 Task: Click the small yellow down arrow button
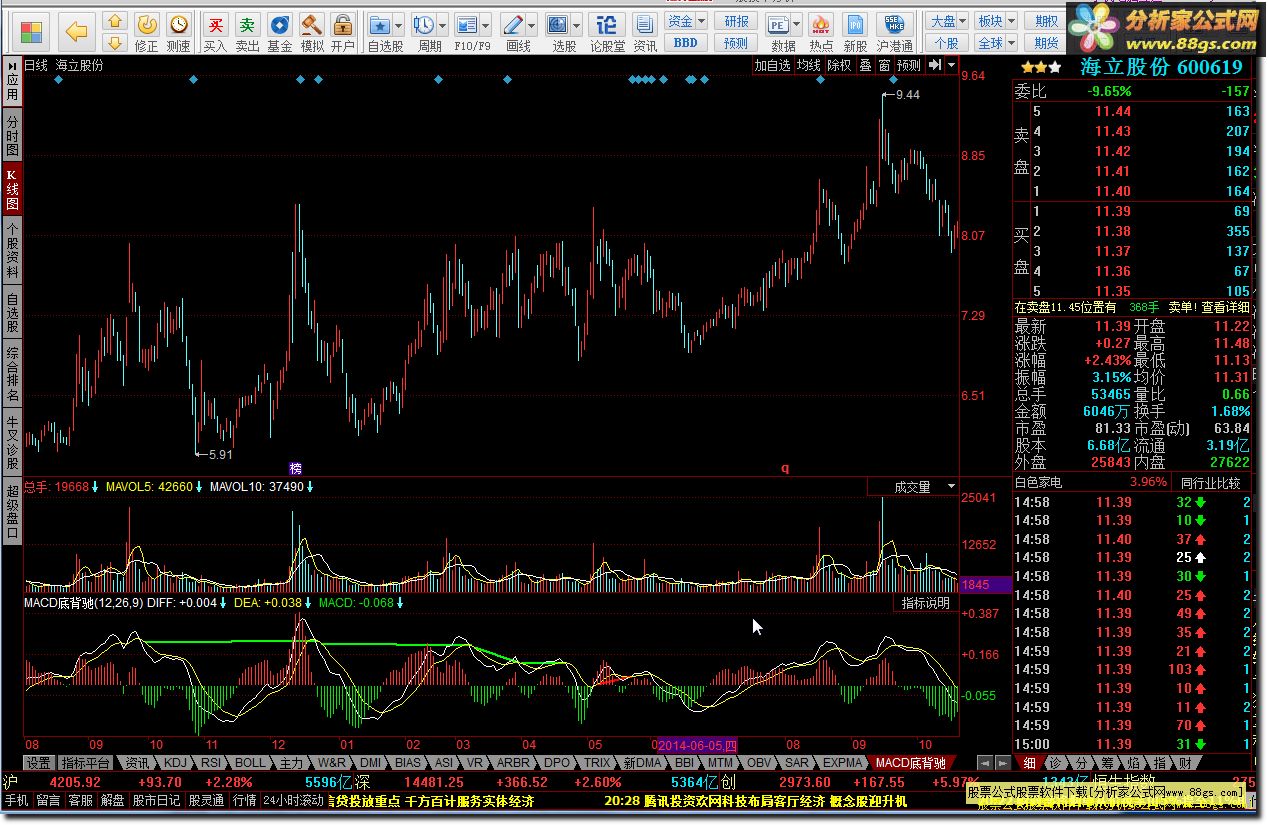coord(115,43)
